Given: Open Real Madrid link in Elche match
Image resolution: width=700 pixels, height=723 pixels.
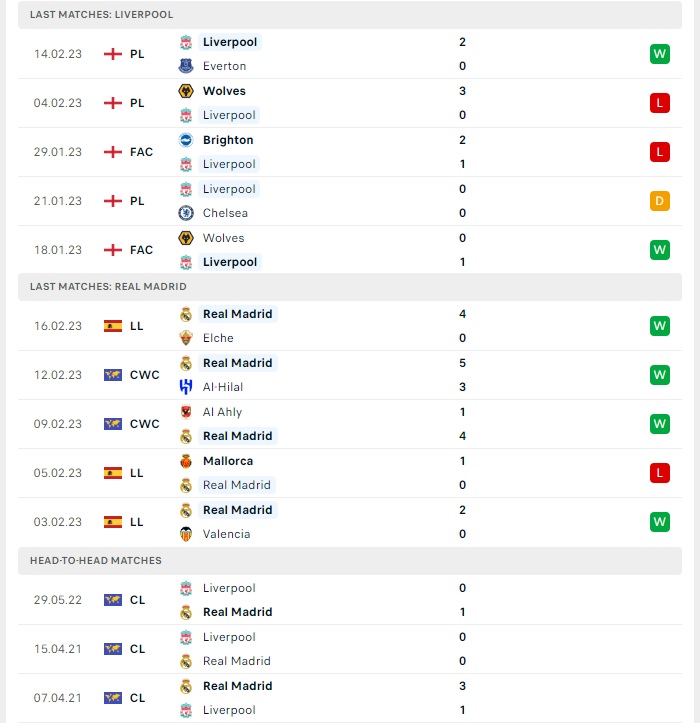Looking at the screenshot, I should tap(237, 314).
